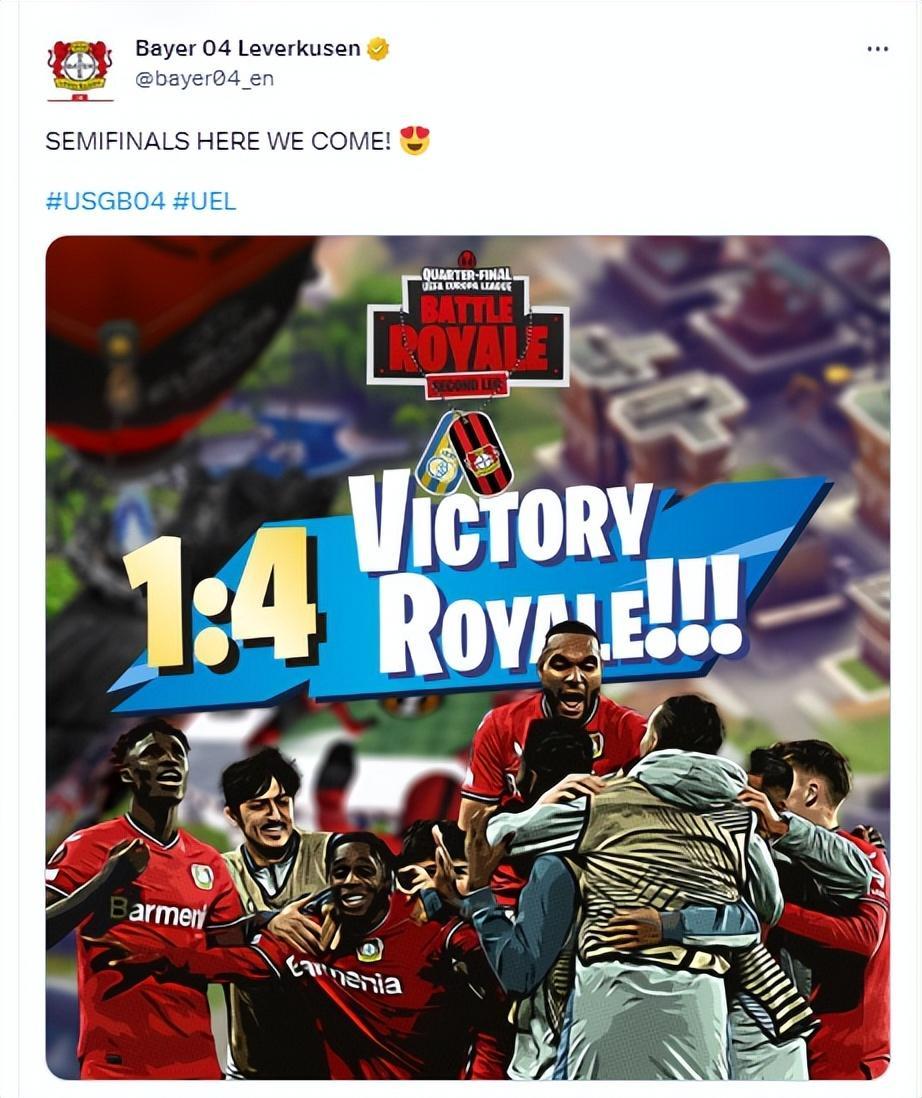Click the heart-eyes emoji in the tweet

pos(414,141)
